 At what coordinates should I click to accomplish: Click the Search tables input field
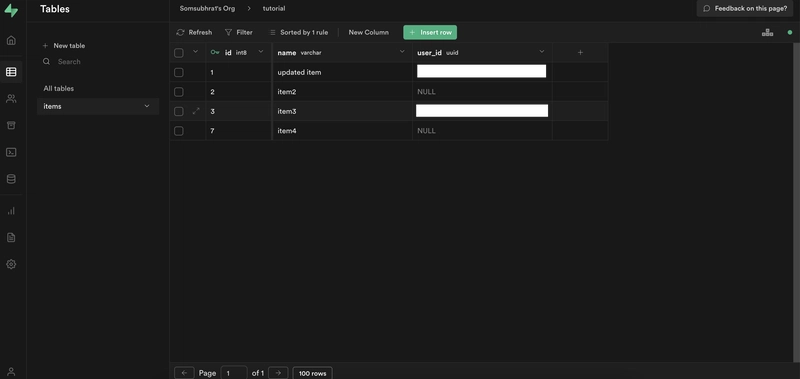tap(98, 61)
